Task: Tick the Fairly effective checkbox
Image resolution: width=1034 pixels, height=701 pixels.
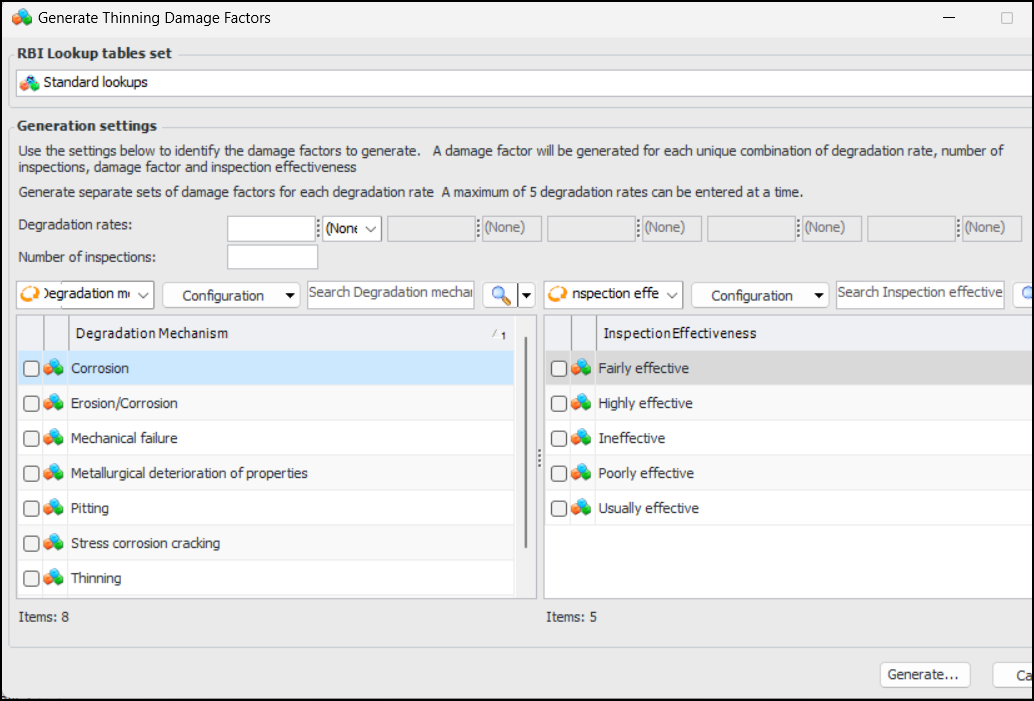Action: [559, 369]
